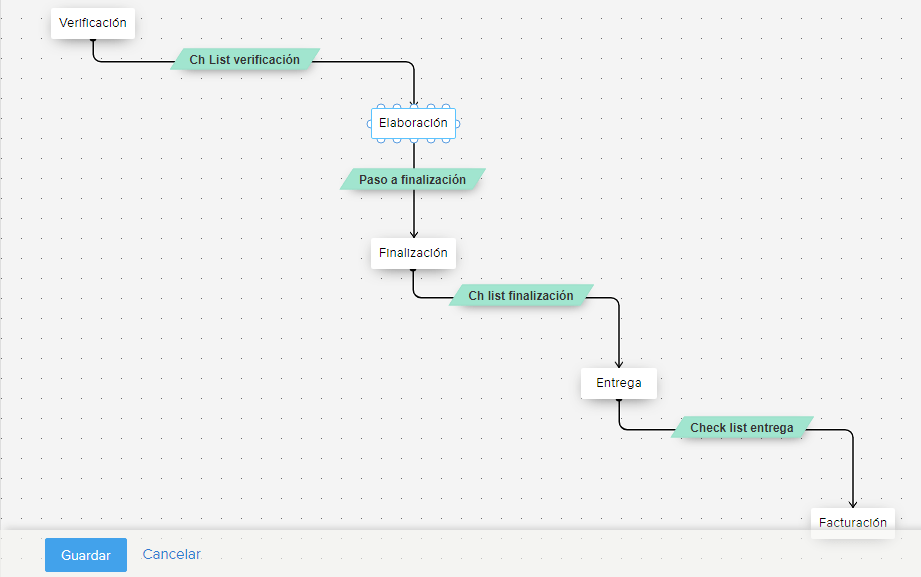
Task: Click Elaboración's top-right corner connection handle
Action: [x=448, y=108]
